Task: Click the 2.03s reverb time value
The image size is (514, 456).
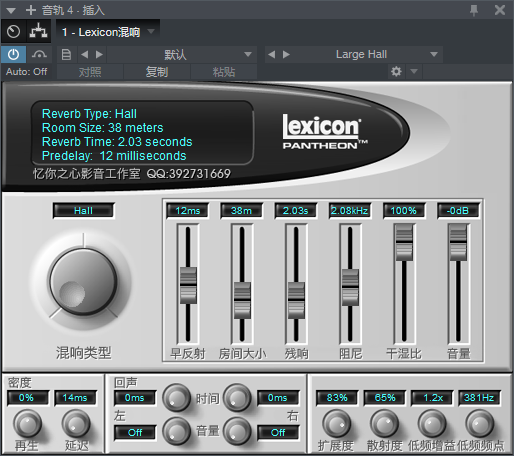Action: tap(296, 211)
